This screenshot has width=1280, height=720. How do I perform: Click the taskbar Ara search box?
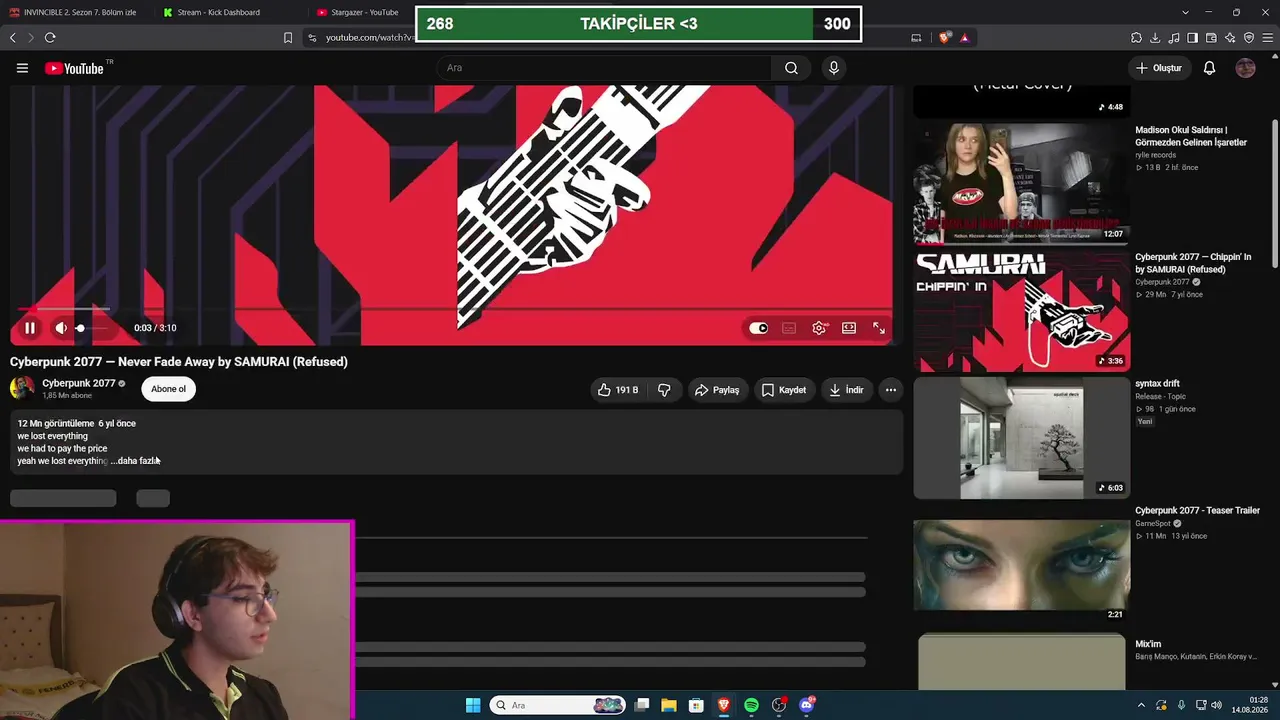pos(557,705)
